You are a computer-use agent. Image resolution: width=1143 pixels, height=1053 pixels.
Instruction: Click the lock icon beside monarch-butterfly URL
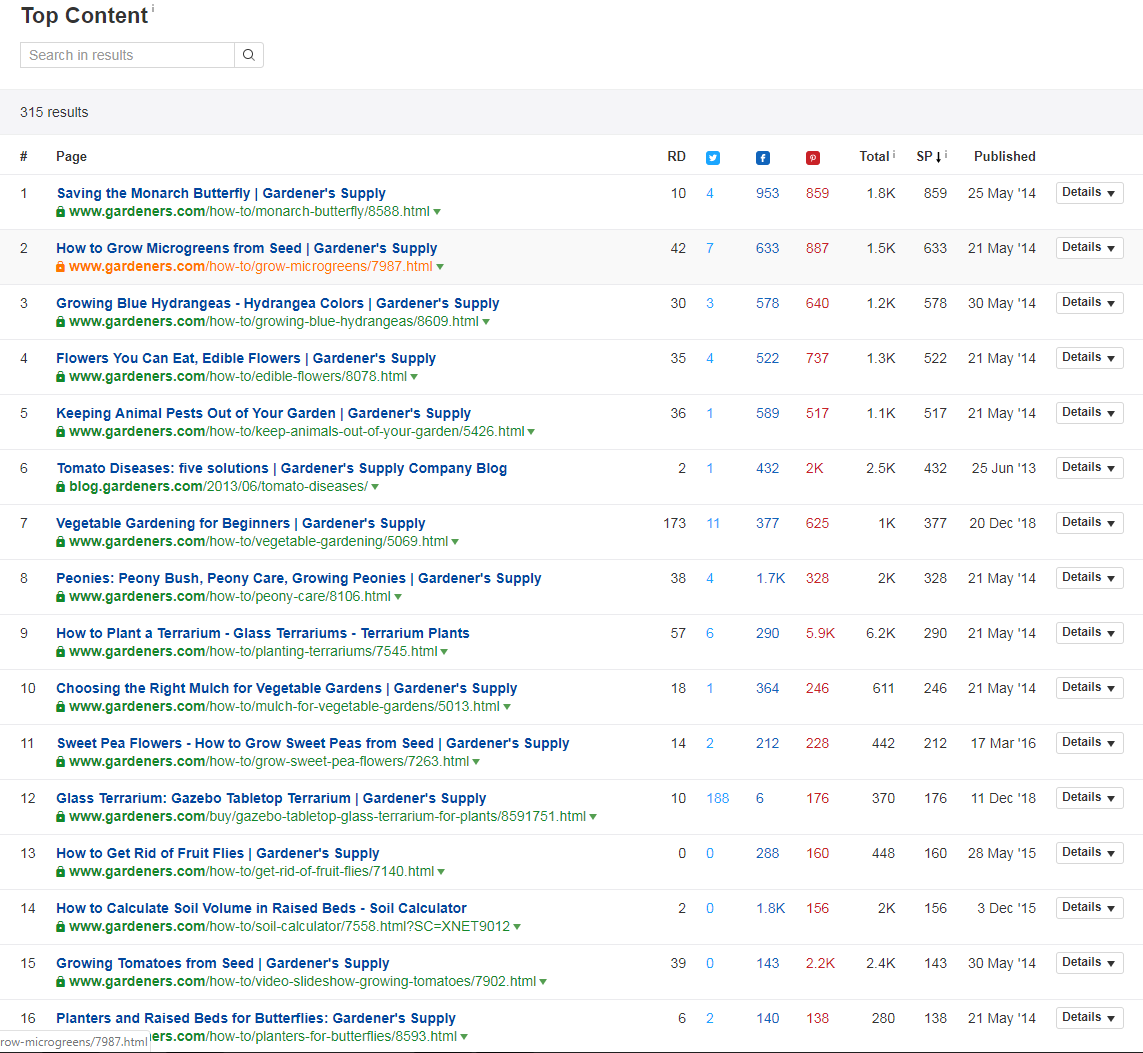point(61,211)
